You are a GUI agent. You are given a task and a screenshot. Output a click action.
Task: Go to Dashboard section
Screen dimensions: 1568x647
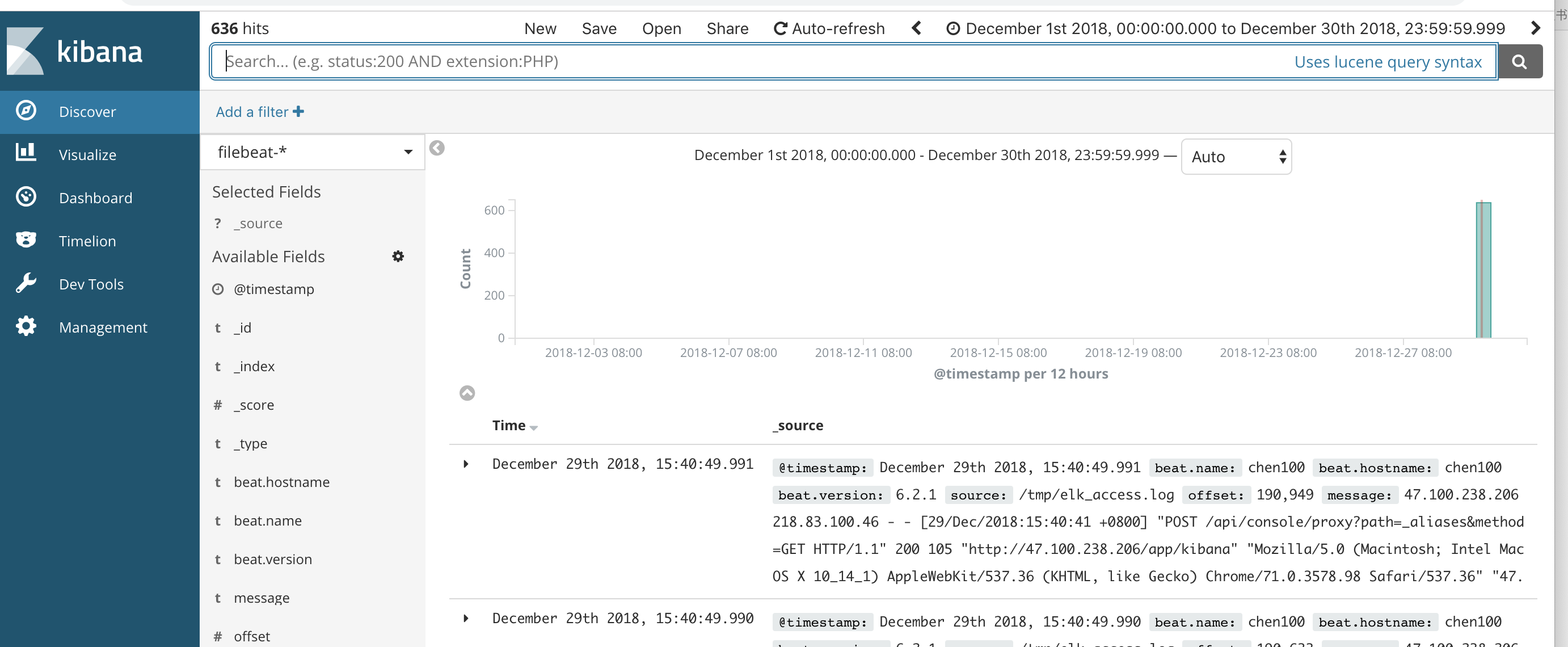coord(95,198)
